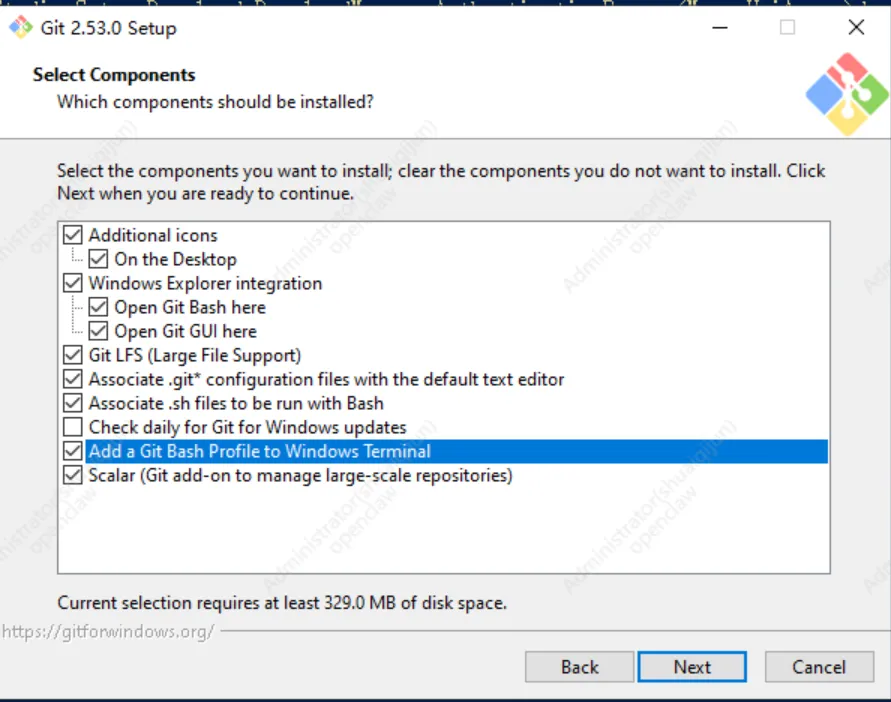Uncheck Git LFS (Large File Support)

[x=73, y=355]
